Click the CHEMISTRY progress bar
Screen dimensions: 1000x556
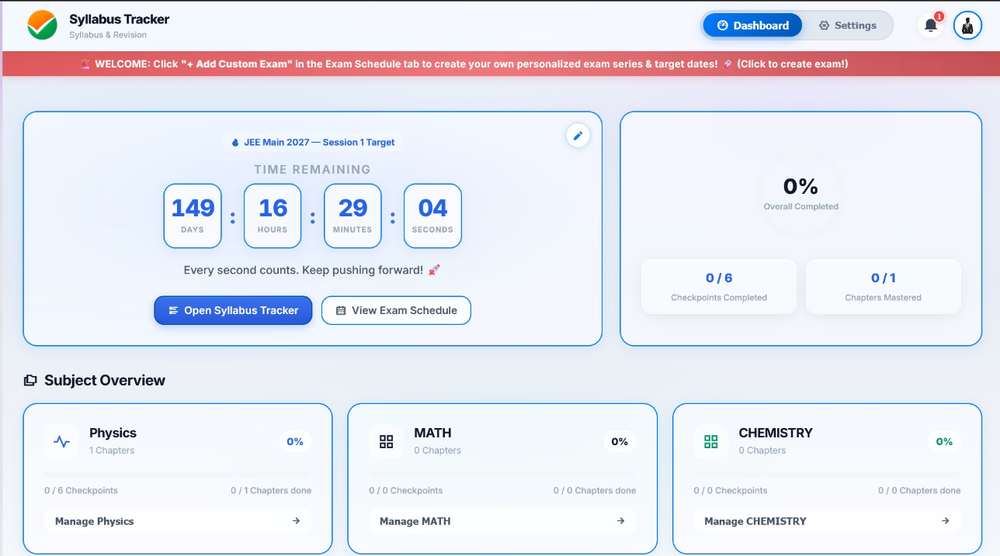tap(827, 474)
